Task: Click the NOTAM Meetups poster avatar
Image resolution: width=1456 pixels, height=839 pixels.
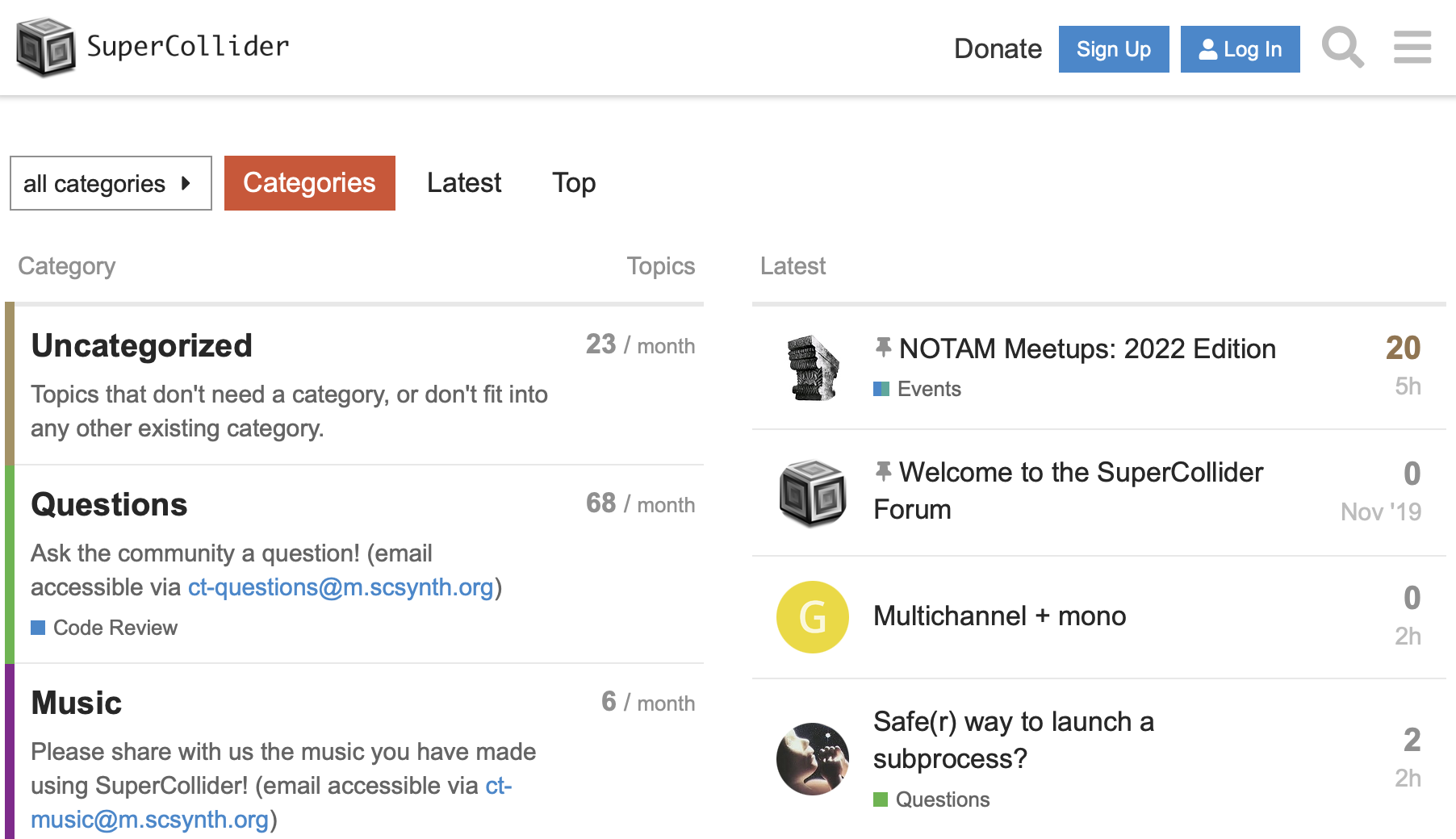Action: coord(813,368)
